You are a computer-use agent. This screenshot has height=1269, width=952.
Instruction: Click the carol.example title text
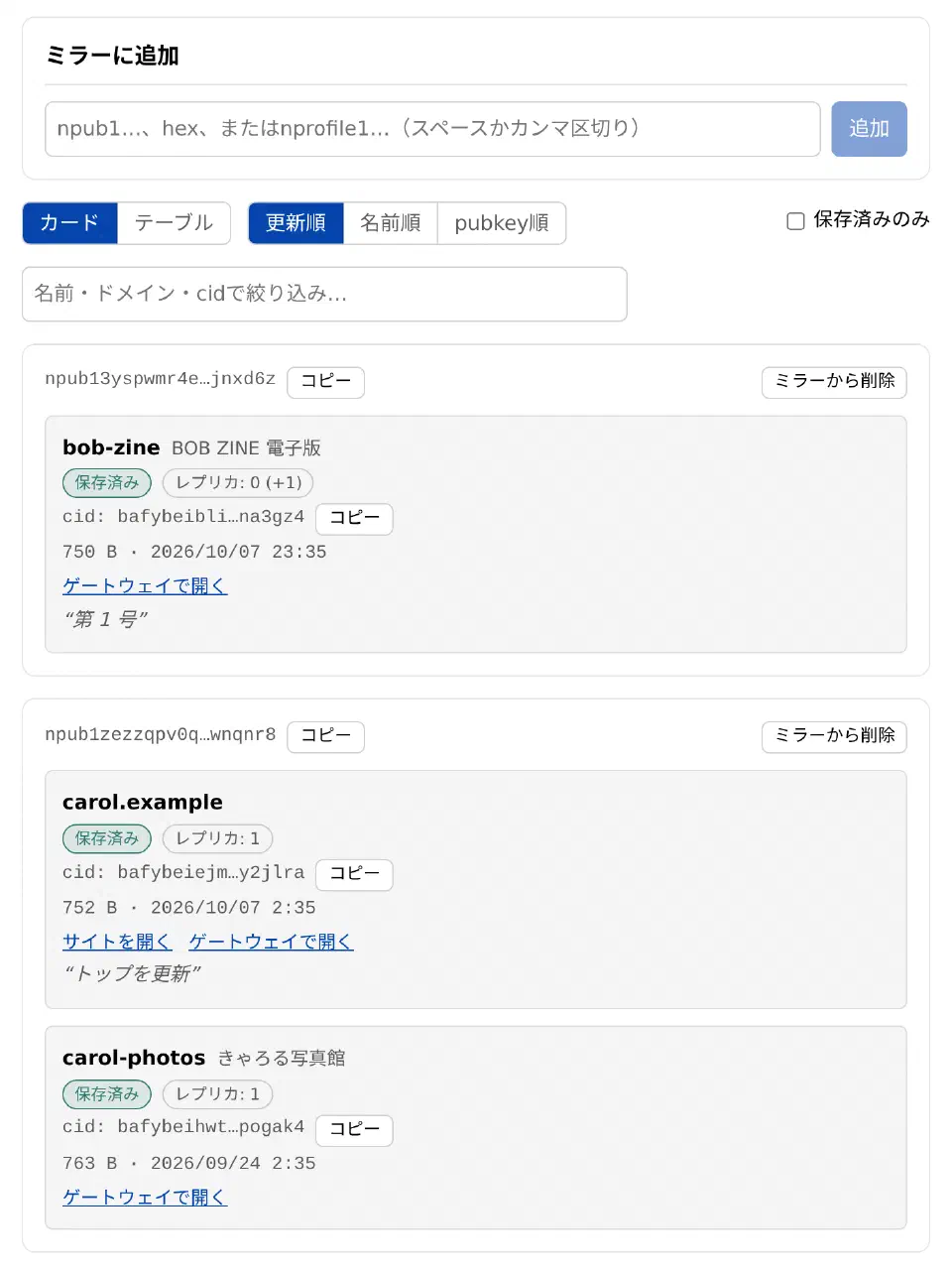coord(143,802)
